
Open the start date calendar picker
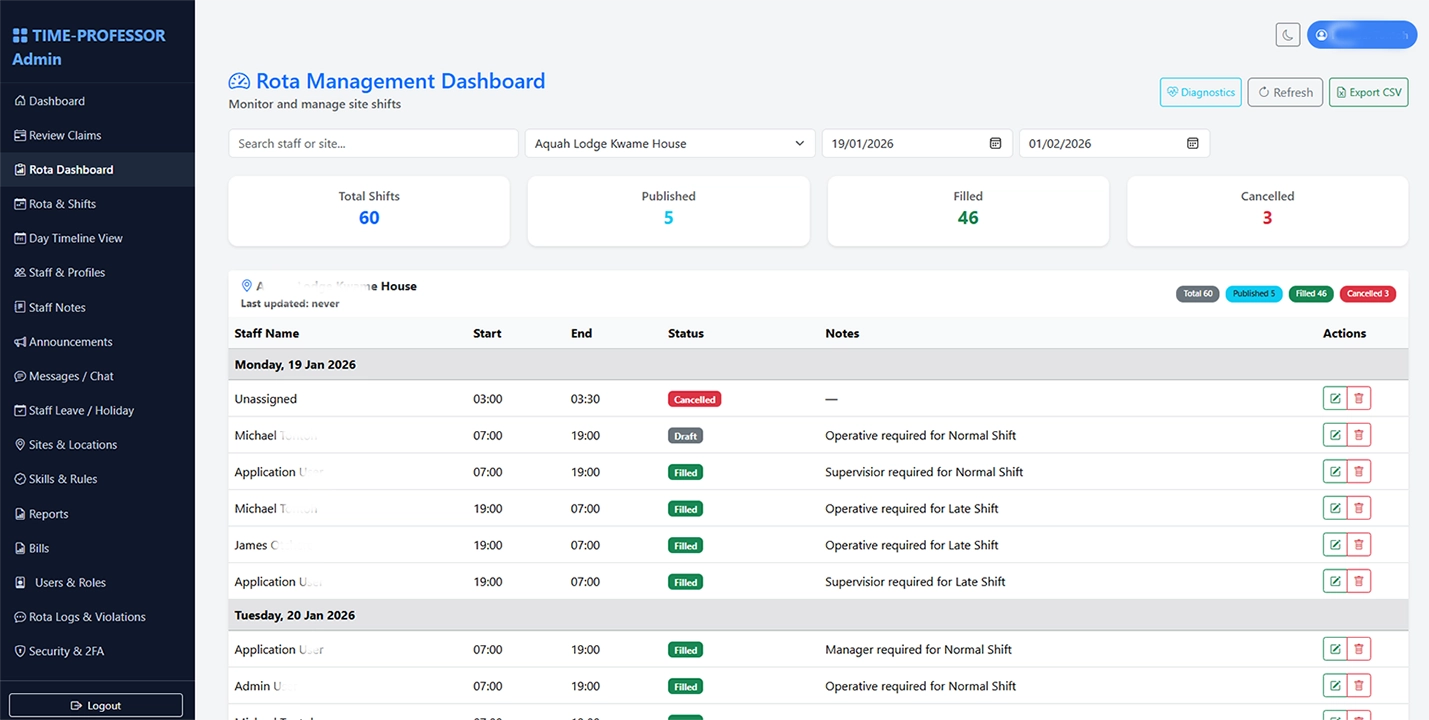coord(995,143)
